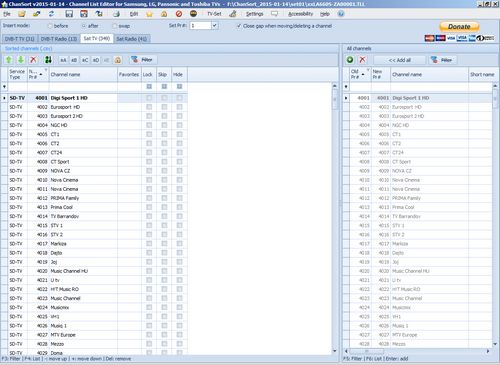Click the yellow star favorites toolbar icon
This screenshot has width=500, height=365.
[149, 14]
